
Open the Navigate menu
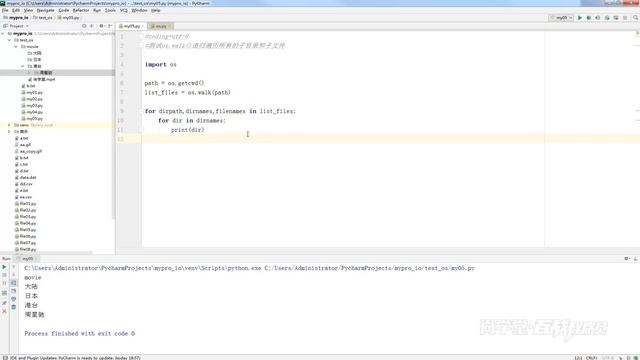point(45,10)
